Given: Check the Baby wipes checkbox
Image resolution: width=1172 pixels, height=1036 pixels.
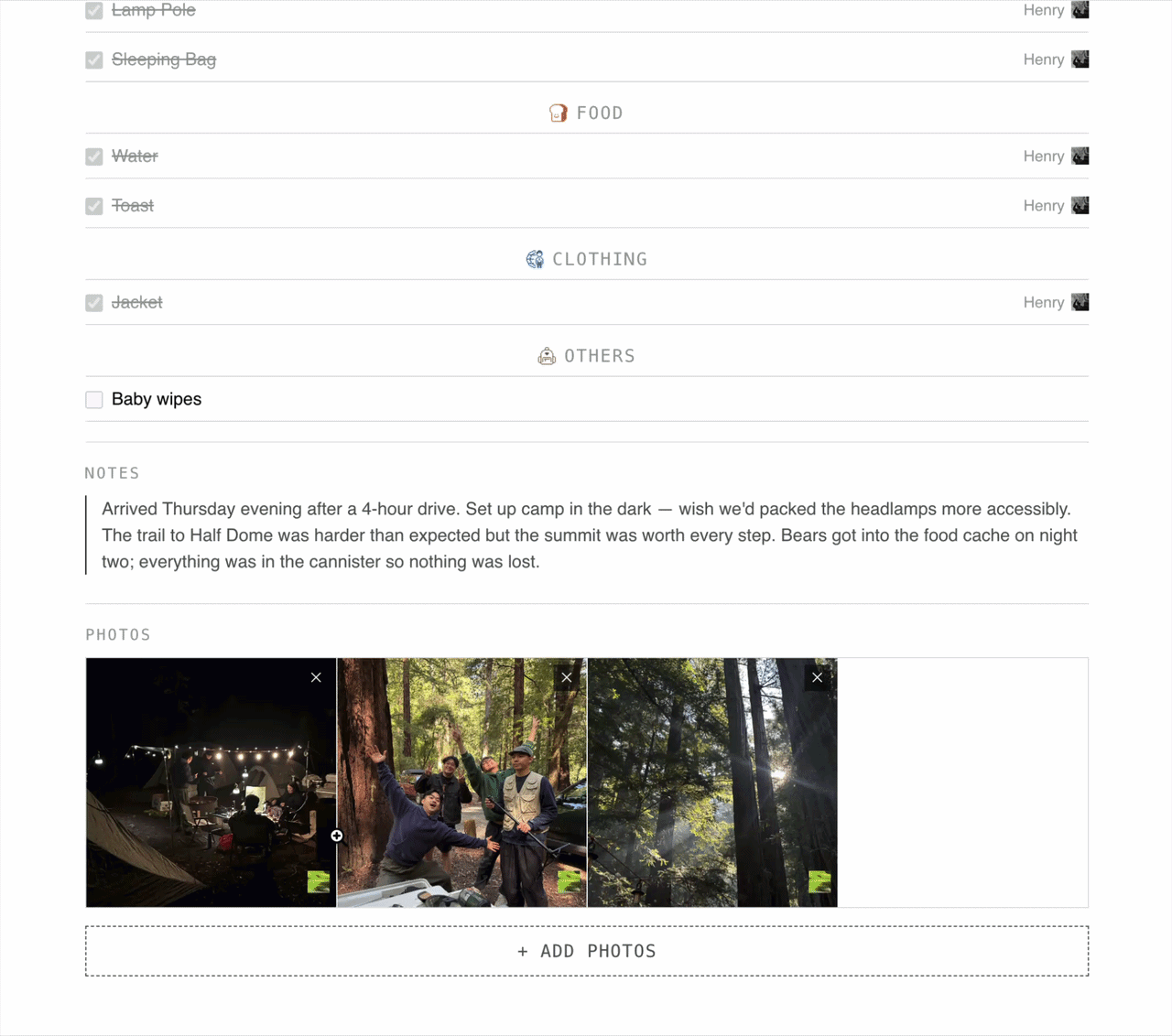Looking at the screenshot, I should (94, 400).
